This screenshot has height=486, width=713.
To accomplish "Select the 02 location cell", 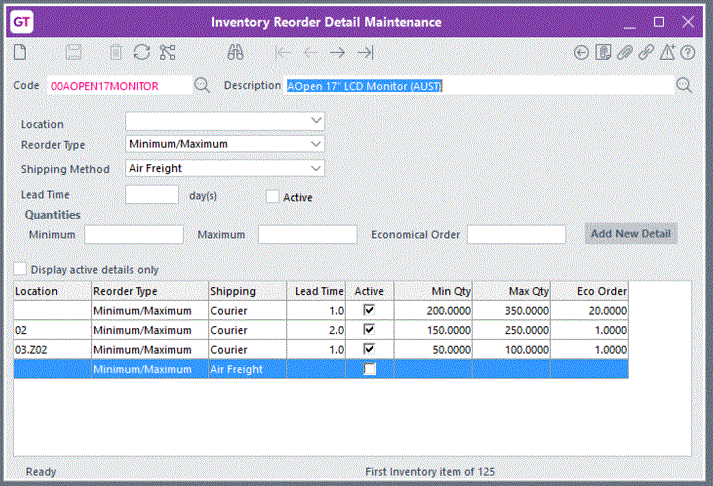I will click(x=52, y=330).
